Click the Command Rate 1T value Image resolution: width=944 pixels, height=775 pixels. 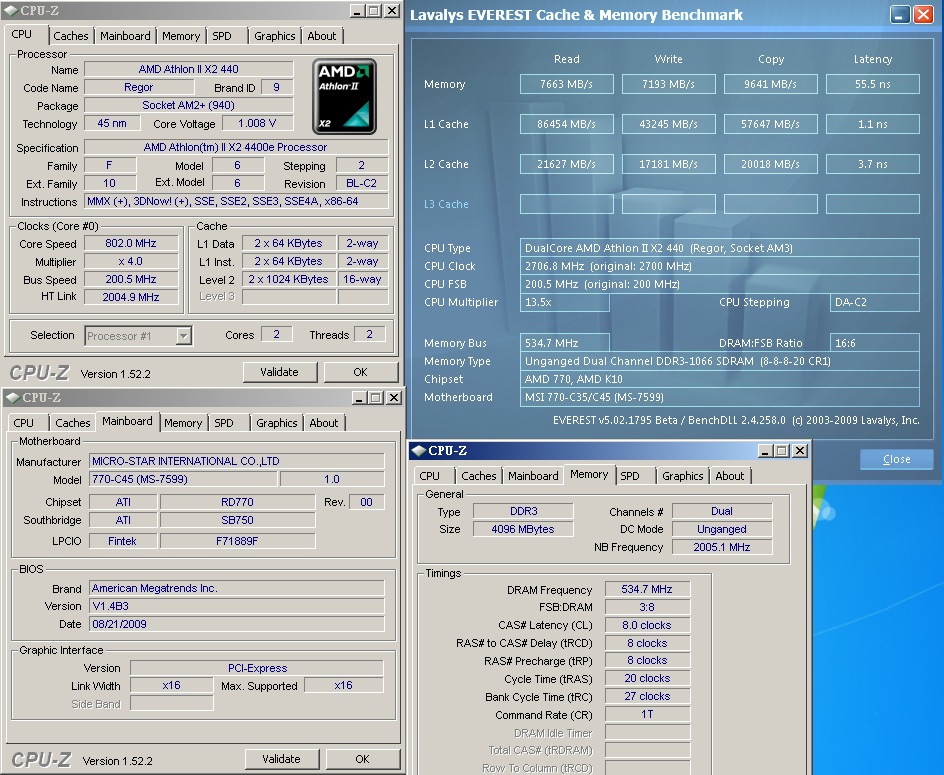tap(647, 714)
